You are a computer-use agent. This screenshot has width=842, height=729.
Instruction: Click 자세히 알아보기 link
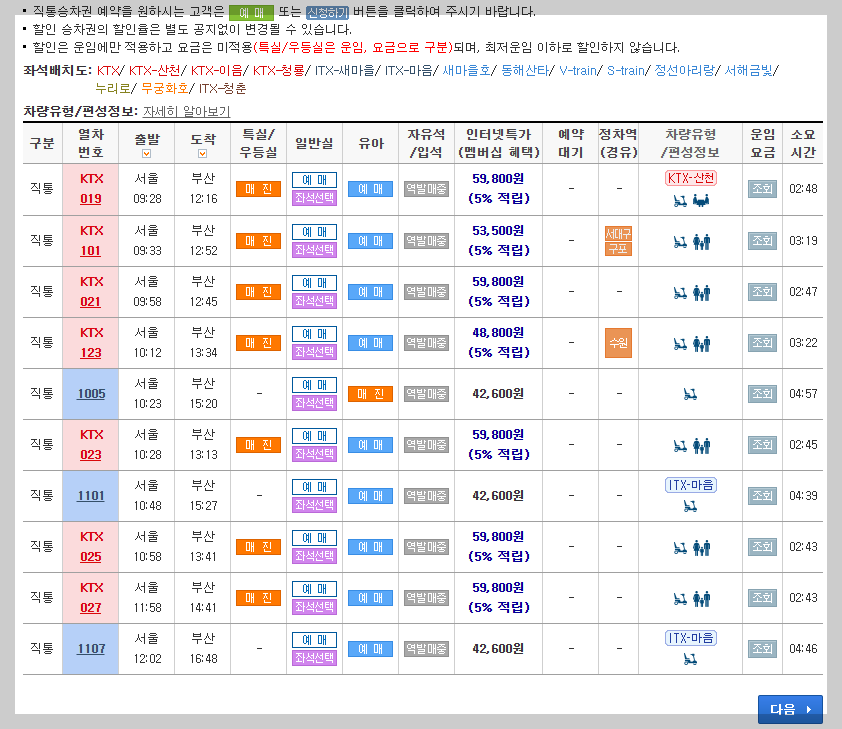tap(186, 111)
